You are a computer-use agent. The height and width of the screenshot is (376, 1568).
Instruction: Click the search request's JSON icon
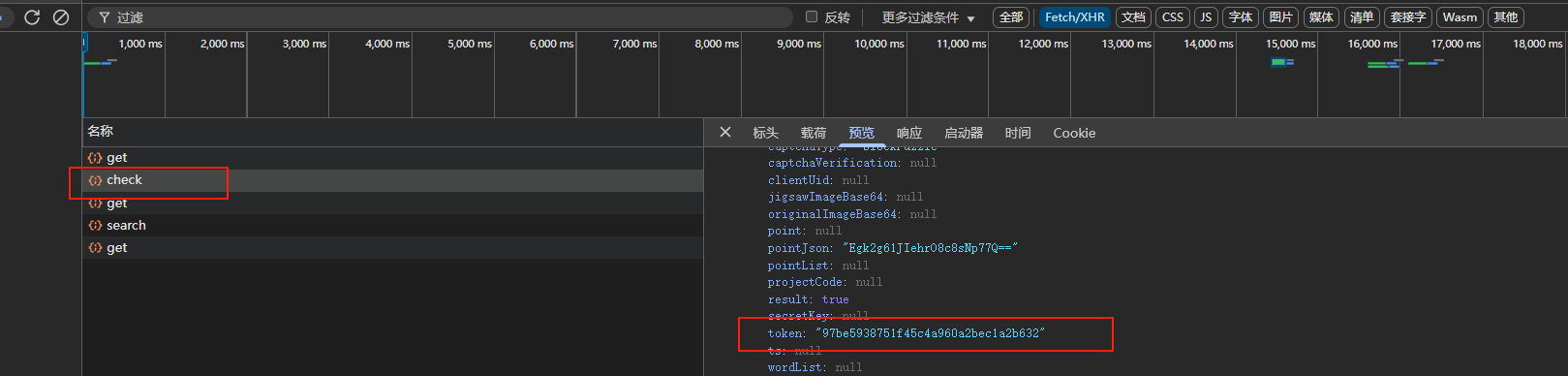[95, 225]
